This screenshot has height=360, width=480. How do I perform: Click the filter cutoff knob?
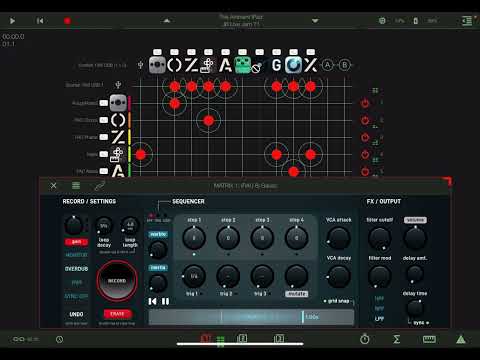(380, 238)
